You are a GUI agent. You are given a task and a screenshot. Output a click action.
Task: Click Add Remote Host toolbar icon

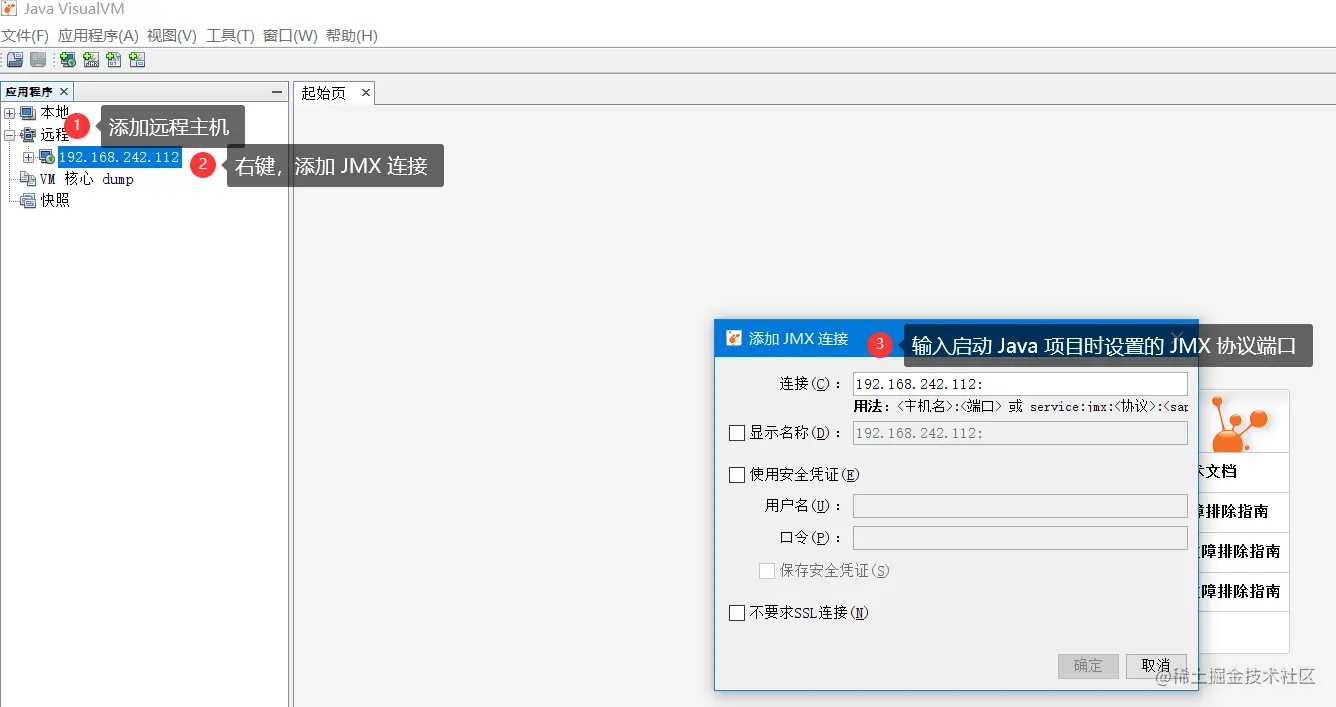click(68, 60)
